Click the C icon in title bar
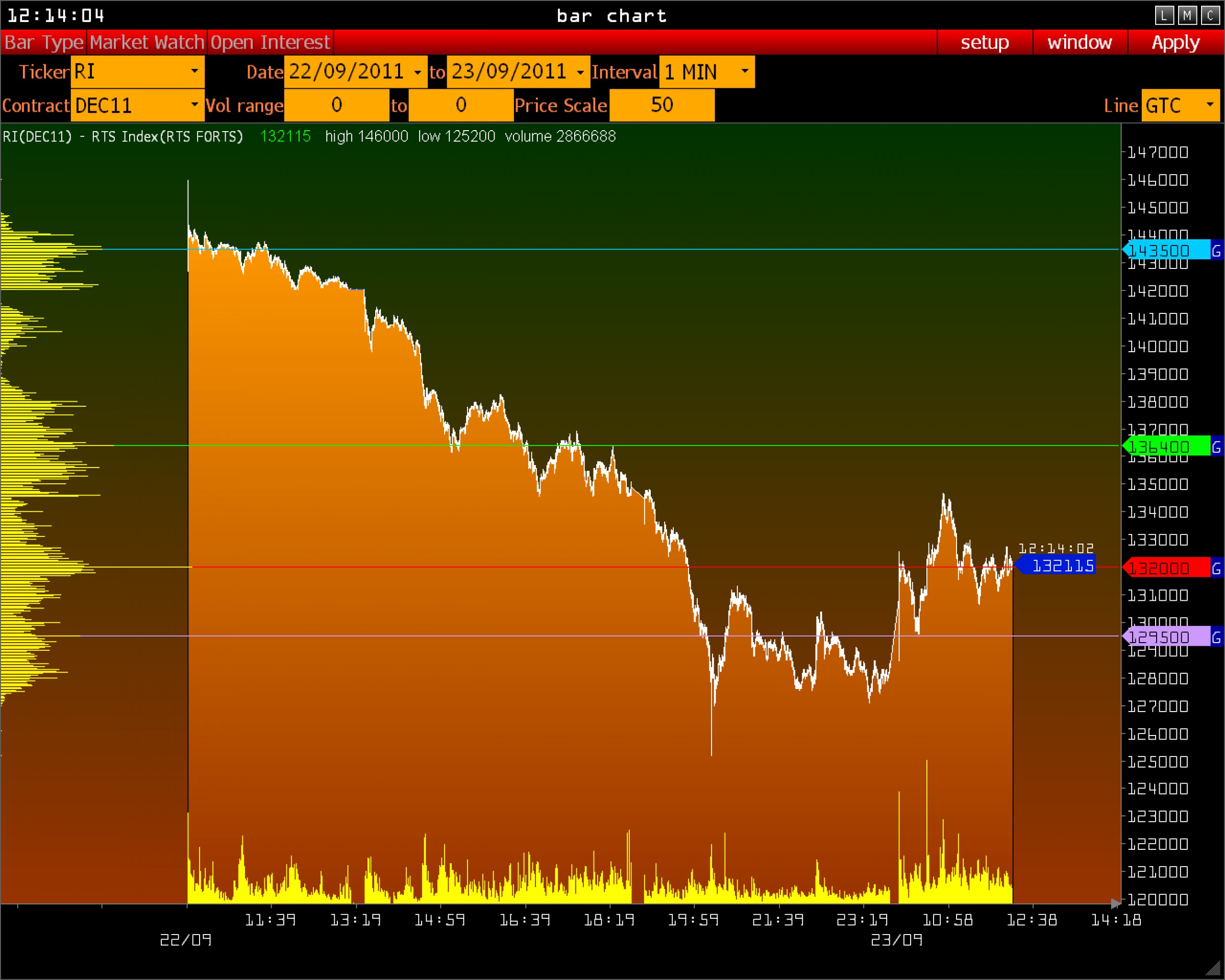The width and height of the screenshot is (1225, 980). click(x=1210, y=15)
